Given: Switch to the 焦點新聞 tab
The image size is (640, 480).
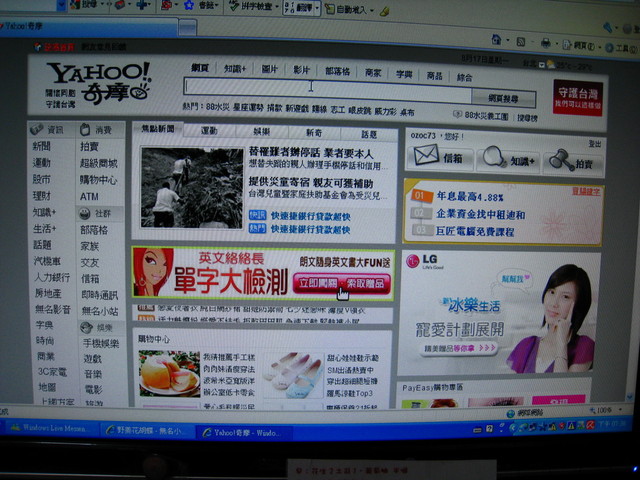Looking at the screenshot, I should tap(158, 129).
